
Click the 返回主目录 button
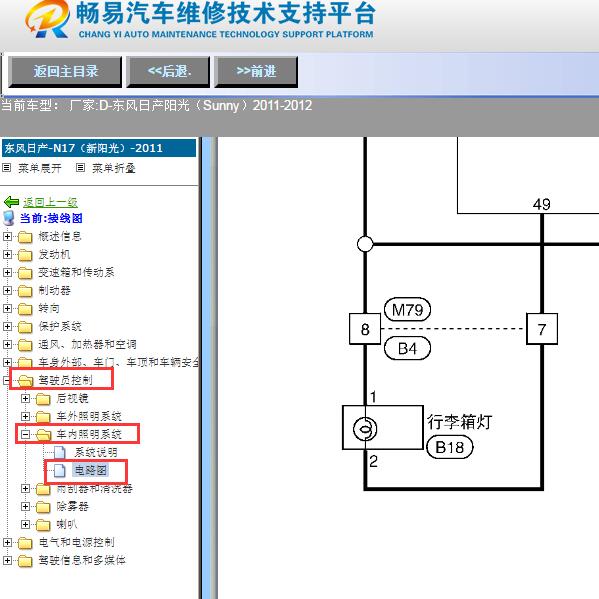pyautogui.click(x=65, y=71)
